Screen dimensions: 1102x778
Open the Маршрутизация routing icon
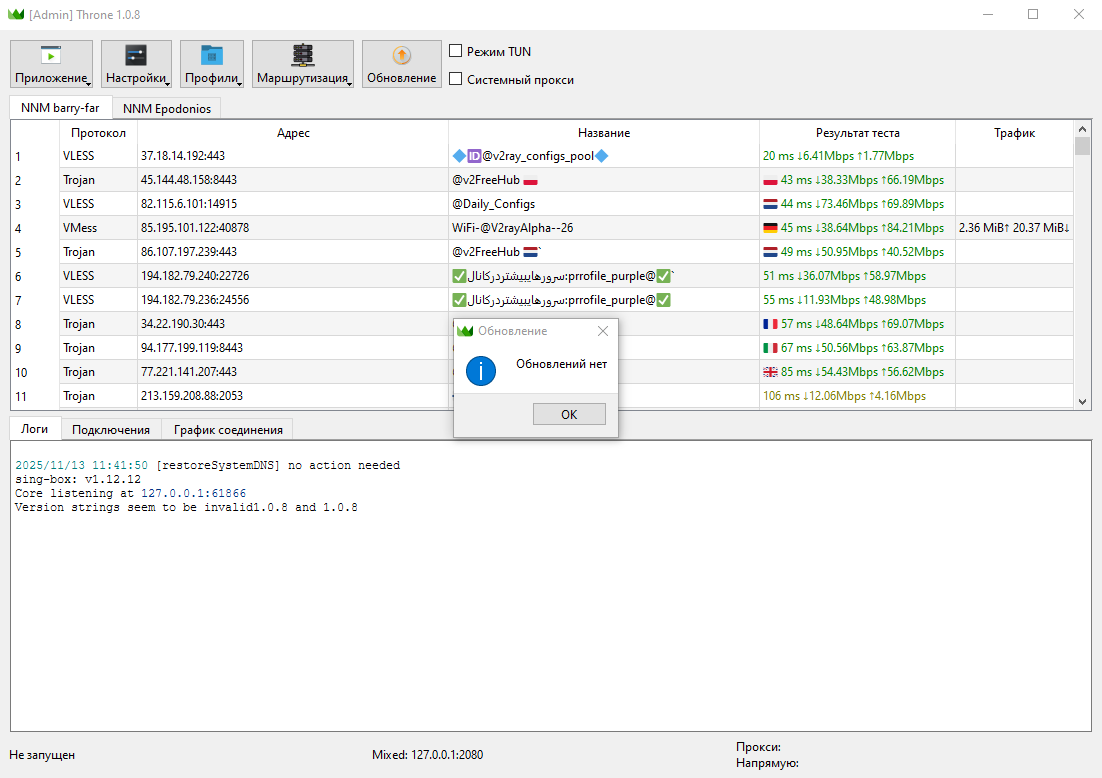pos(302,56)
